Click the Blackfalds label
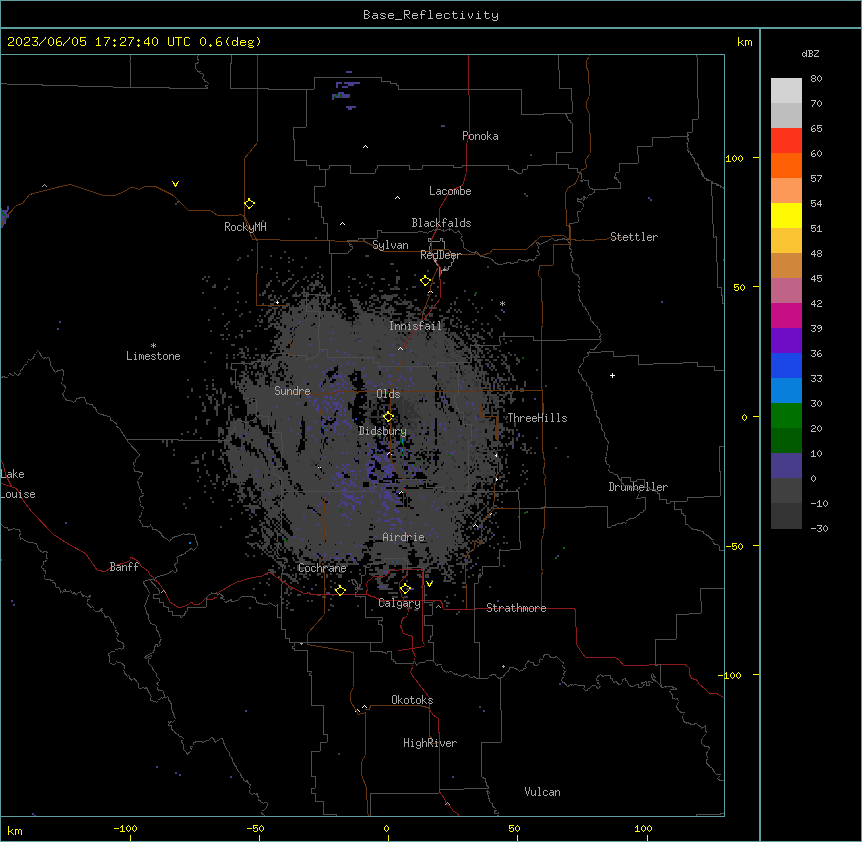 (x=441, y=223)
